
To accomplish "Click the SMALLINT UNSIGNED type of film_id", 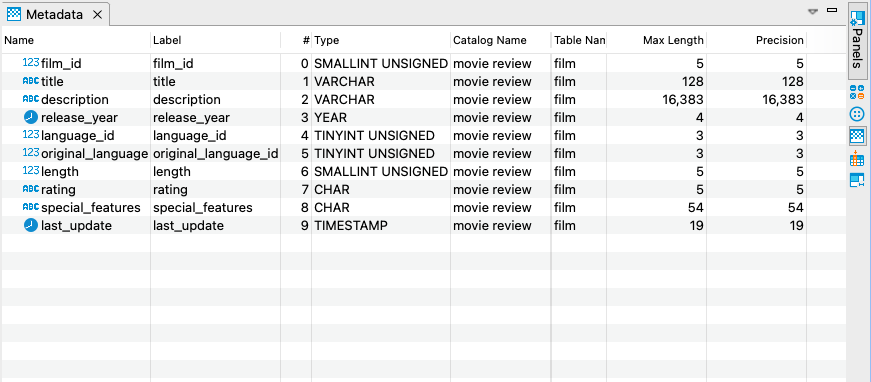I will 381,64.
